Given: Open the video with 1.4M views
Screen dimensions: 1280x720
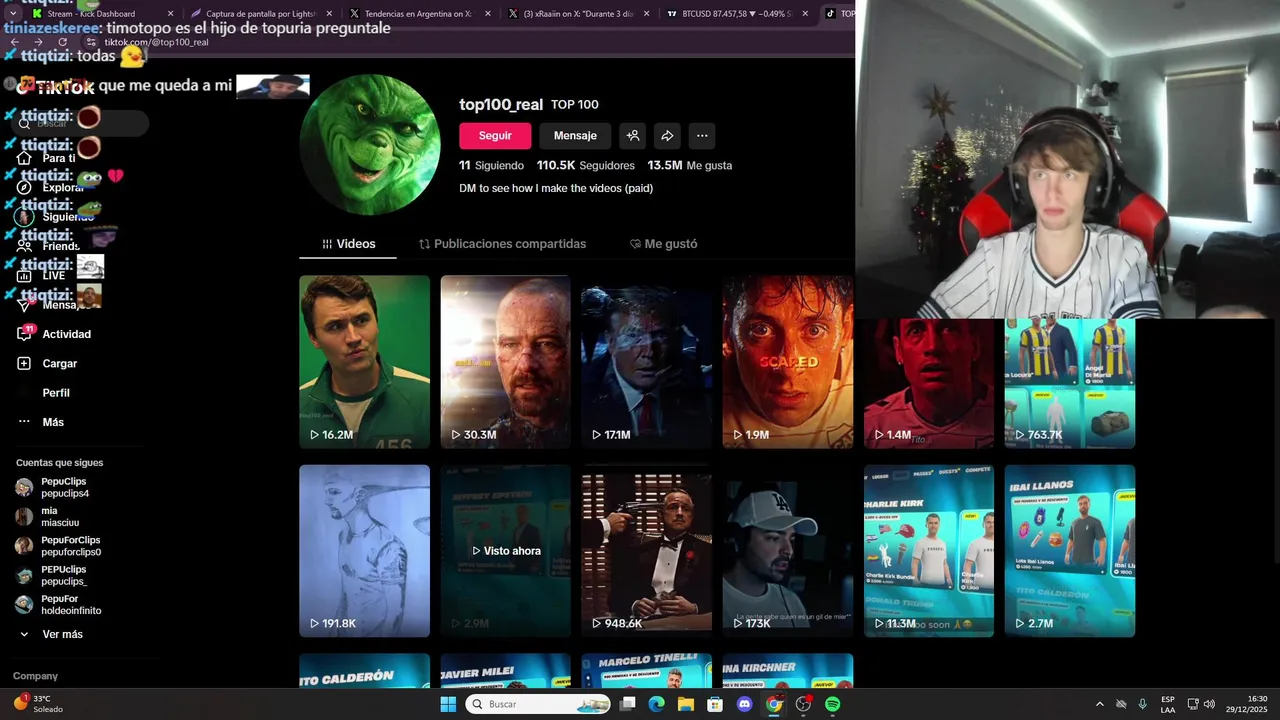Looking at the screenshot, I should pyautogui.click(x=929, y=383).
